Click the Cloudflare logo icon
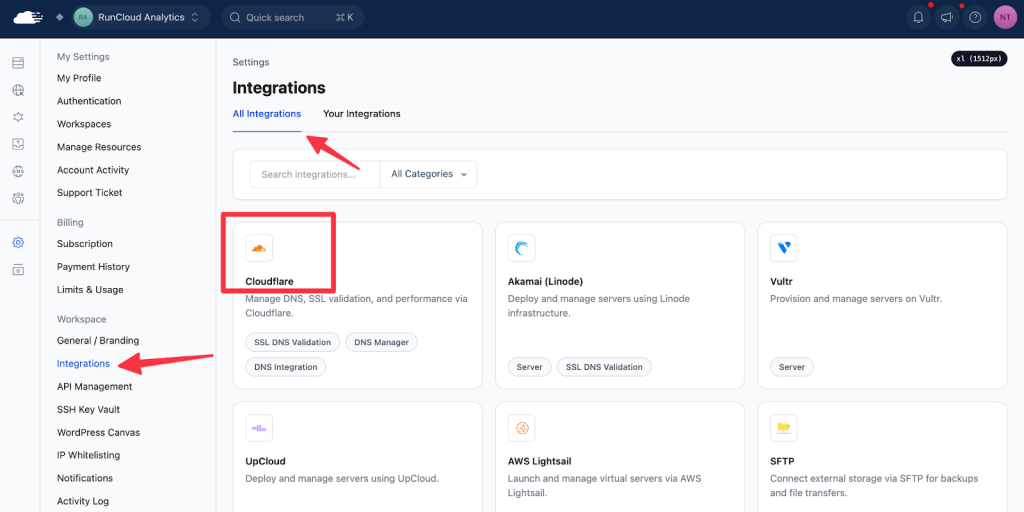The width and height of the screenshot is (1024, 512). 259,248
